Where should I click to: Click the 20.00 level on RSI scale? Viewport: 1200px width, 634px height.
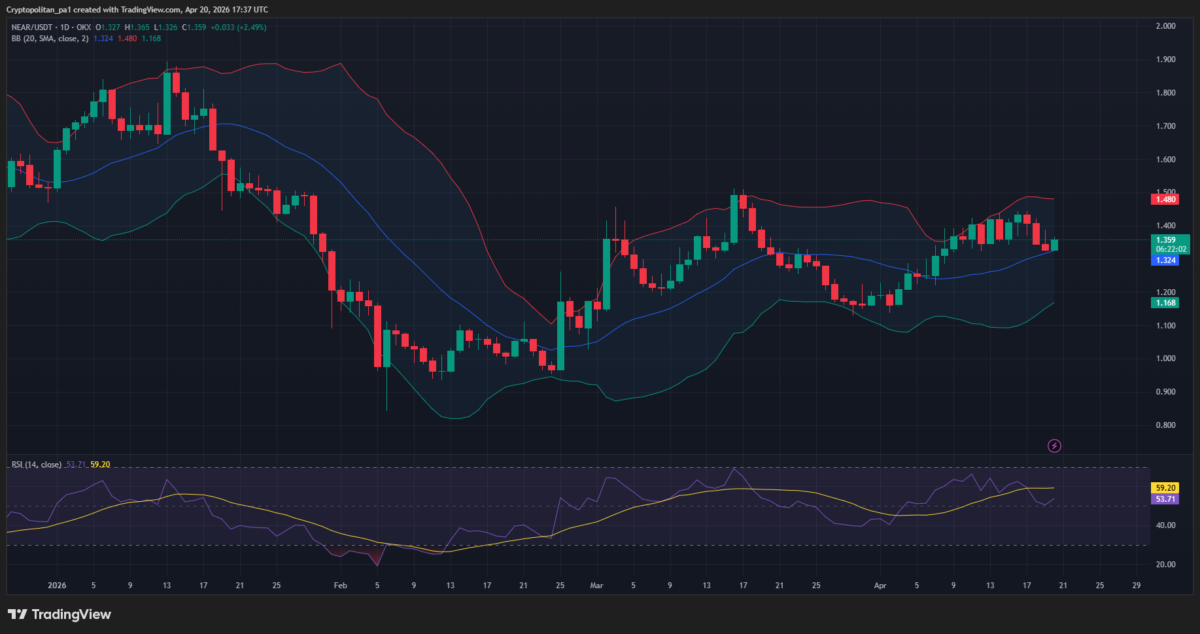click(1164, 564)
